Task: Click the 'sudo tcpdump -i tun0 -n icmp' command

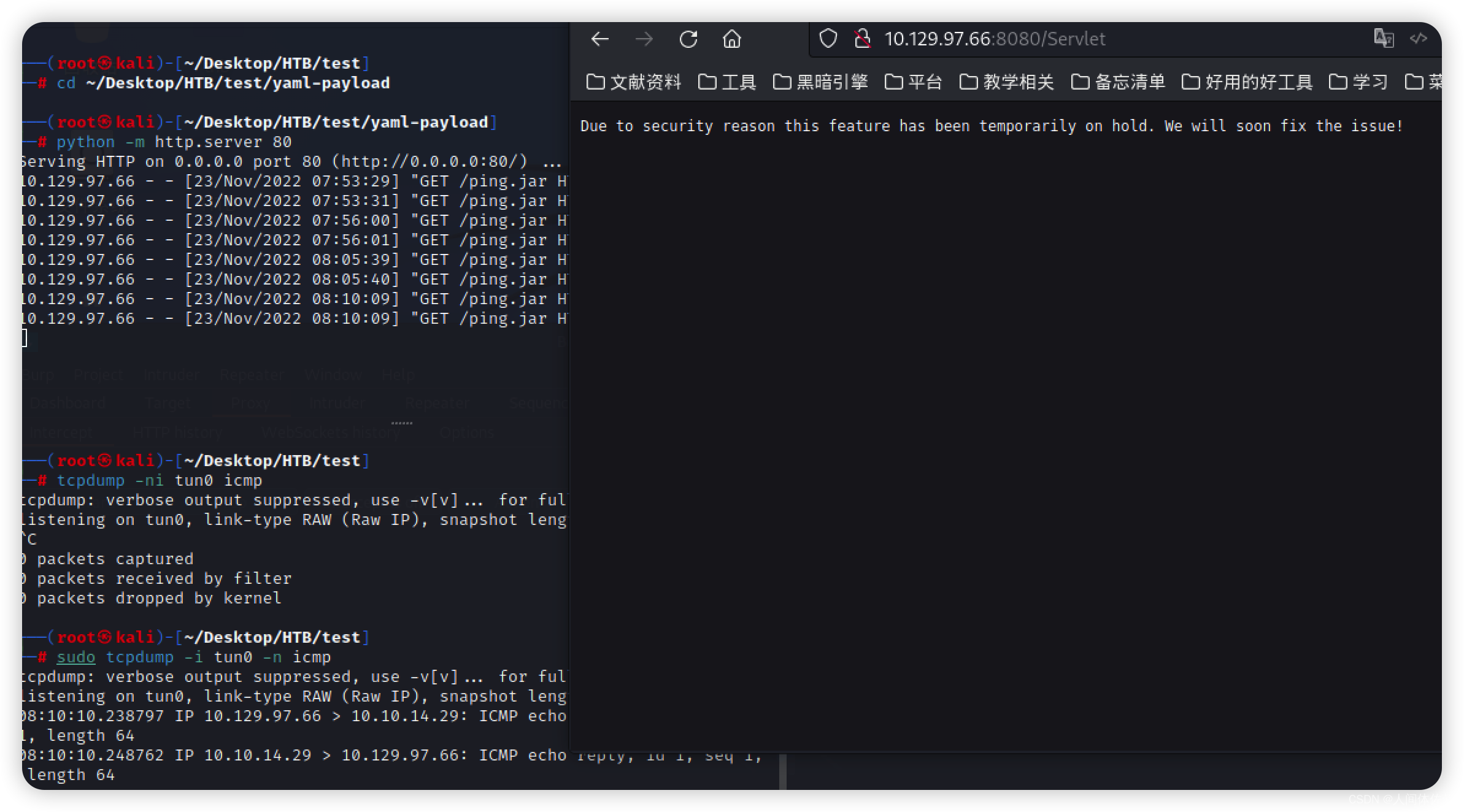Action: (x=193, y=657)
